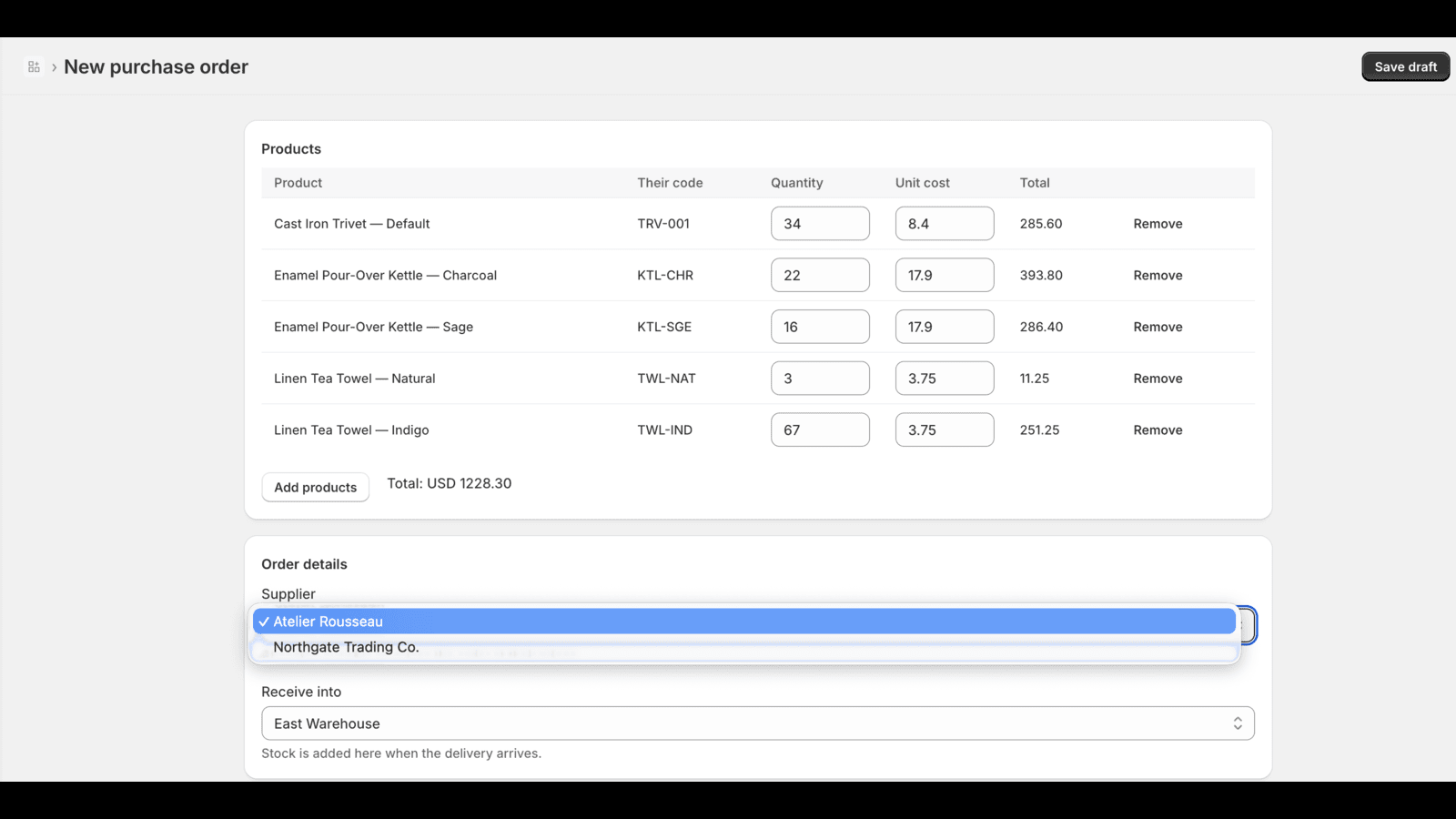Click the Order details section heading

coord(304,564)
